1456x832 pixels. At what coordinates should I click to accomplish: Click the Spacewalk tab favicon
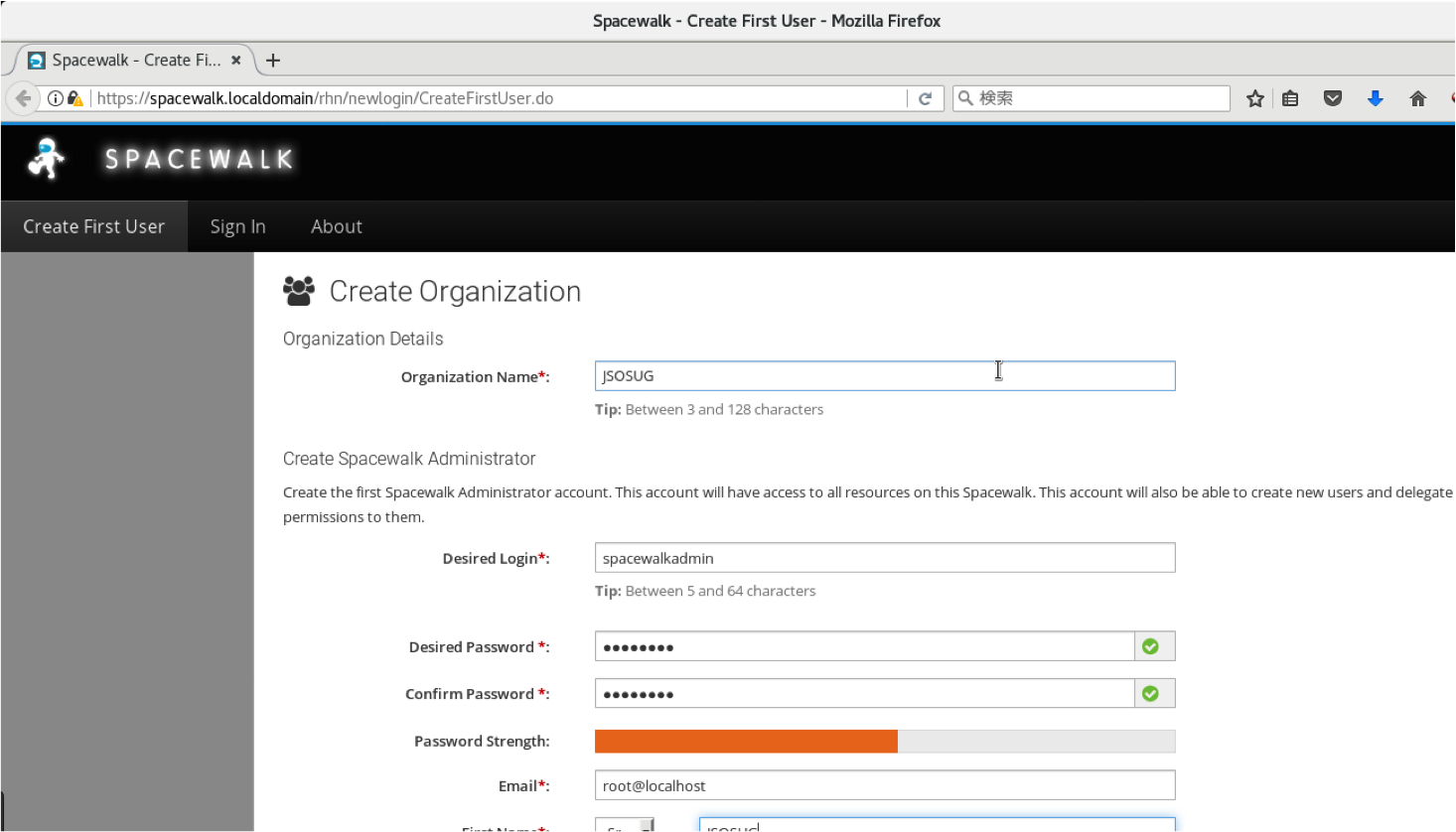coord(37,61)
